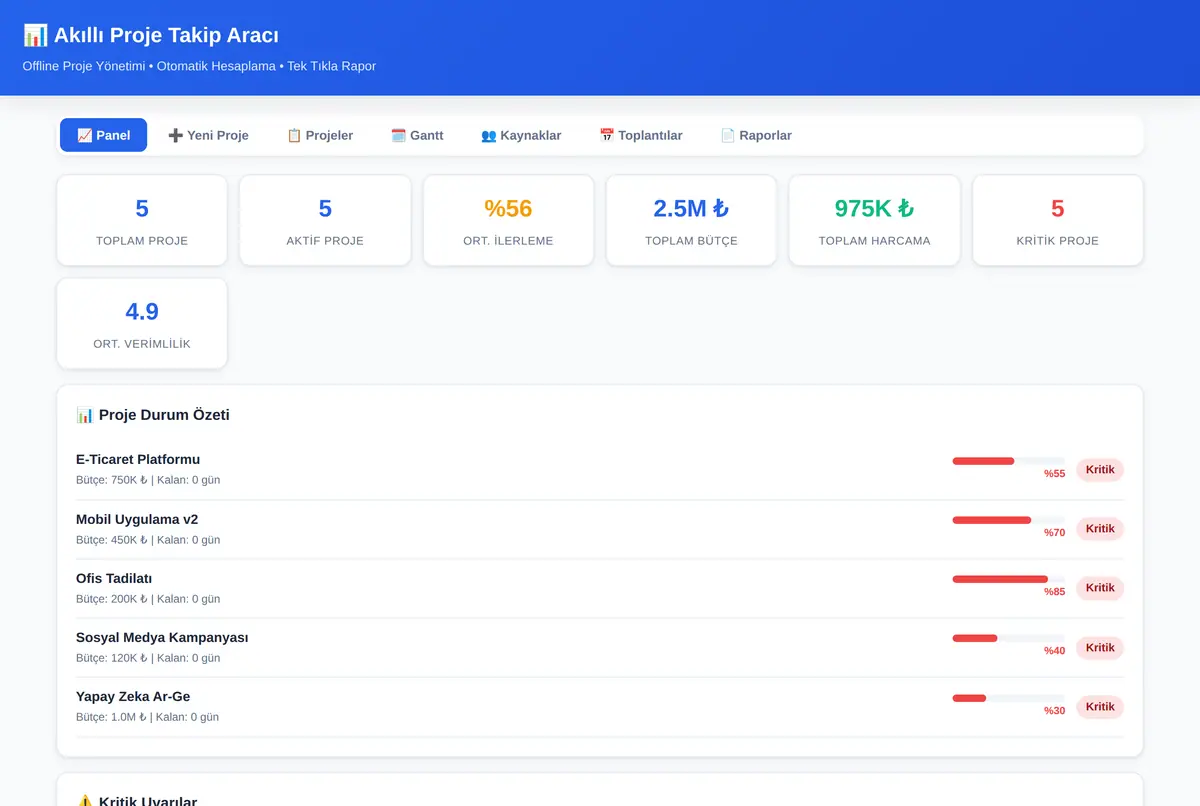Click the 'Bütçe: 750K ₺ | Kalan: 0 gün' text
1200x806 pixels.
[148, 480]
